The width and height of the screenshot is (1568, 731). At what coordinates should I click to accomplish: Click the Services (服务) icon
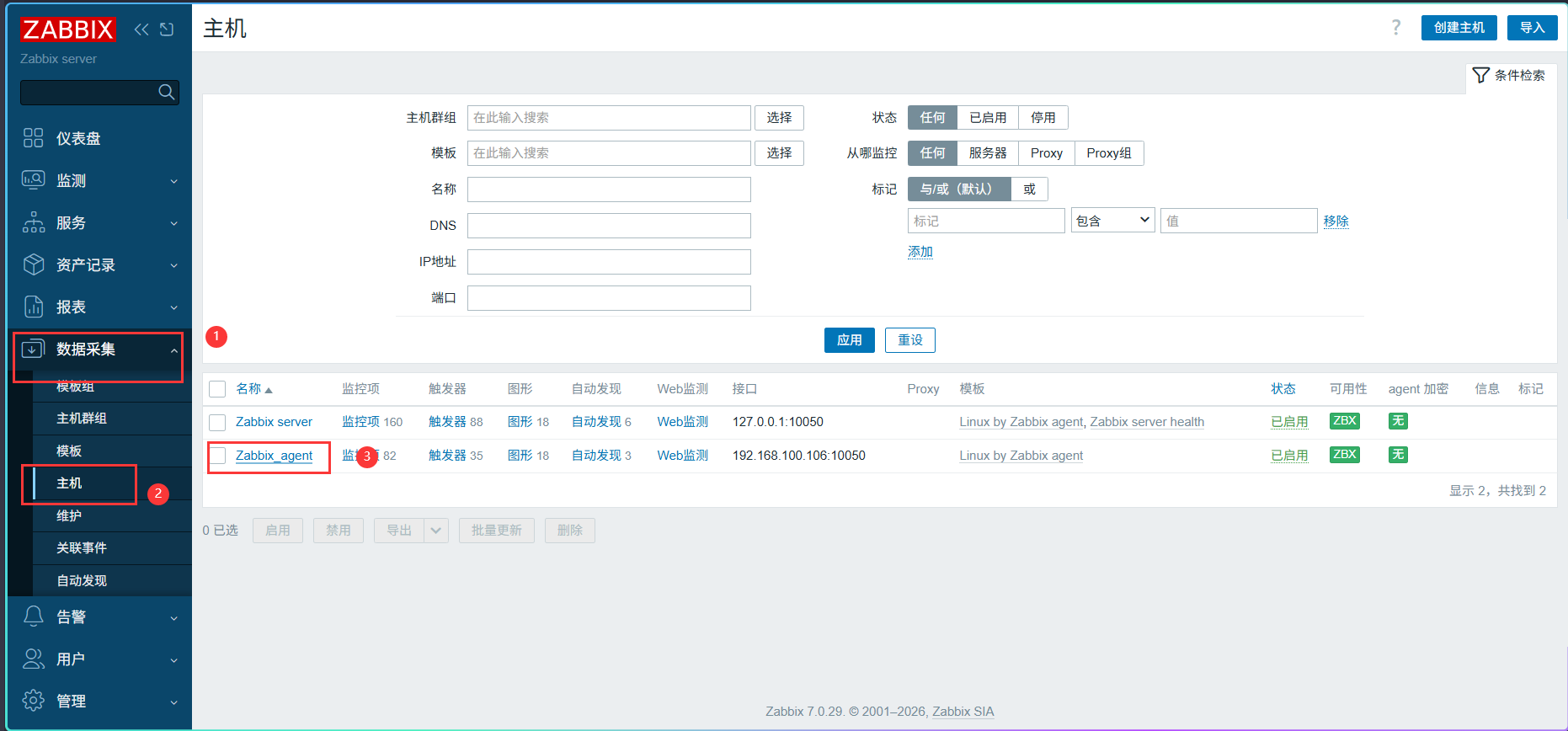(x=34, y=222)
